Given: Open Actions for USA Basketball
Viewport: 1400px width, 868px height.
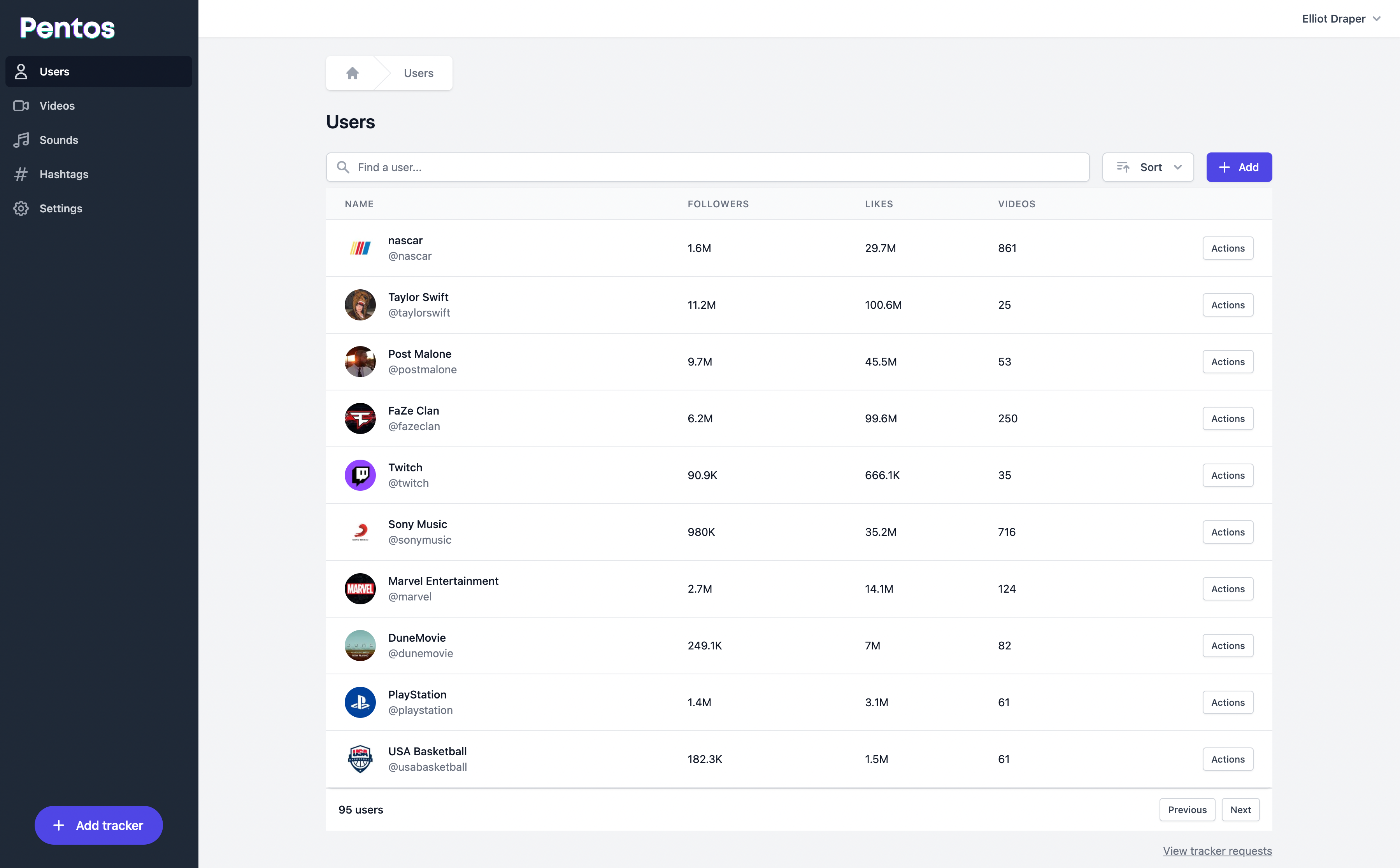Looking at the screenshot, I should tap(1228, 759).
